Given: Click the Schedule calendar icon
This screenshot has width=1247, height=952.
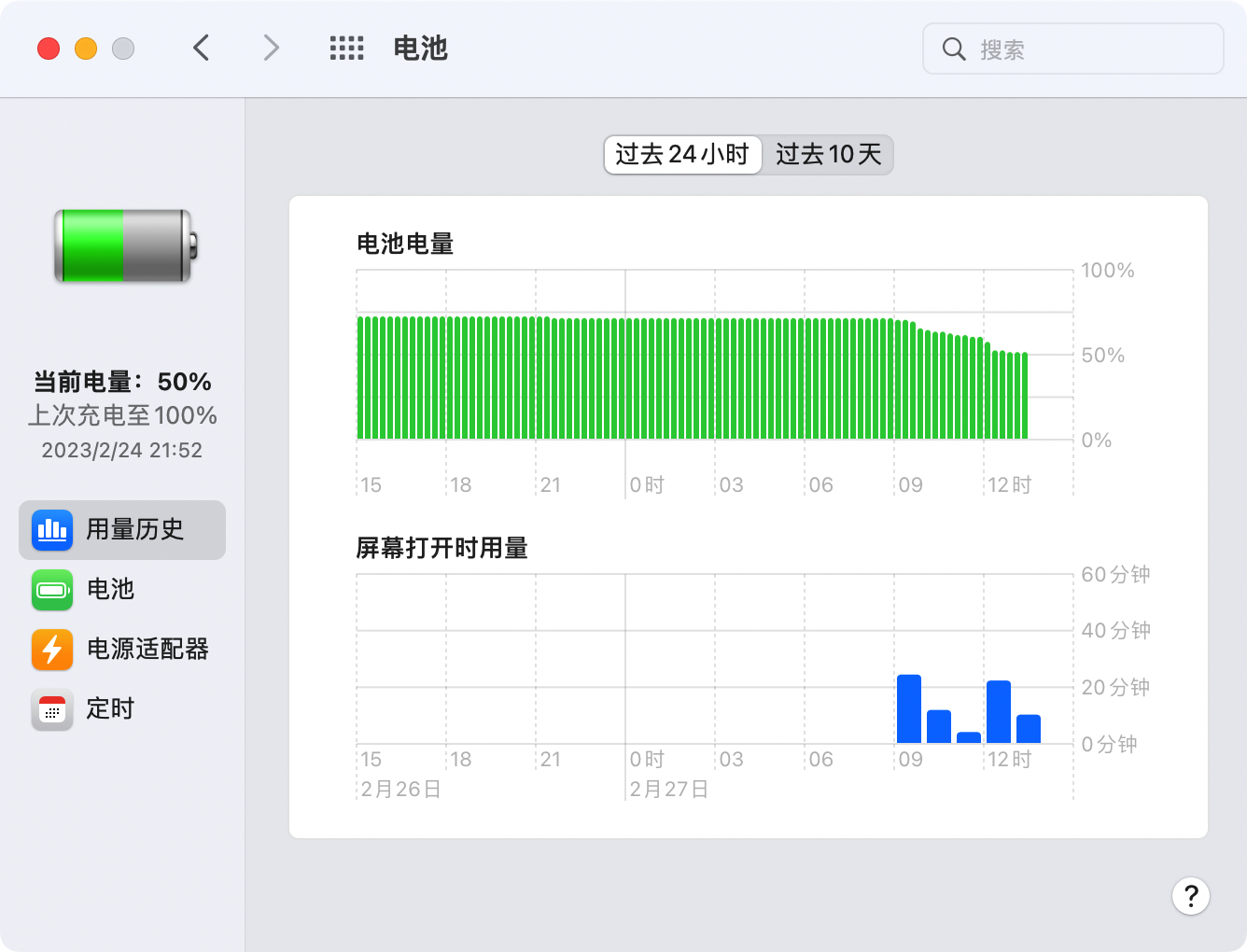Looking at the screenshot, I should [52, 709].
